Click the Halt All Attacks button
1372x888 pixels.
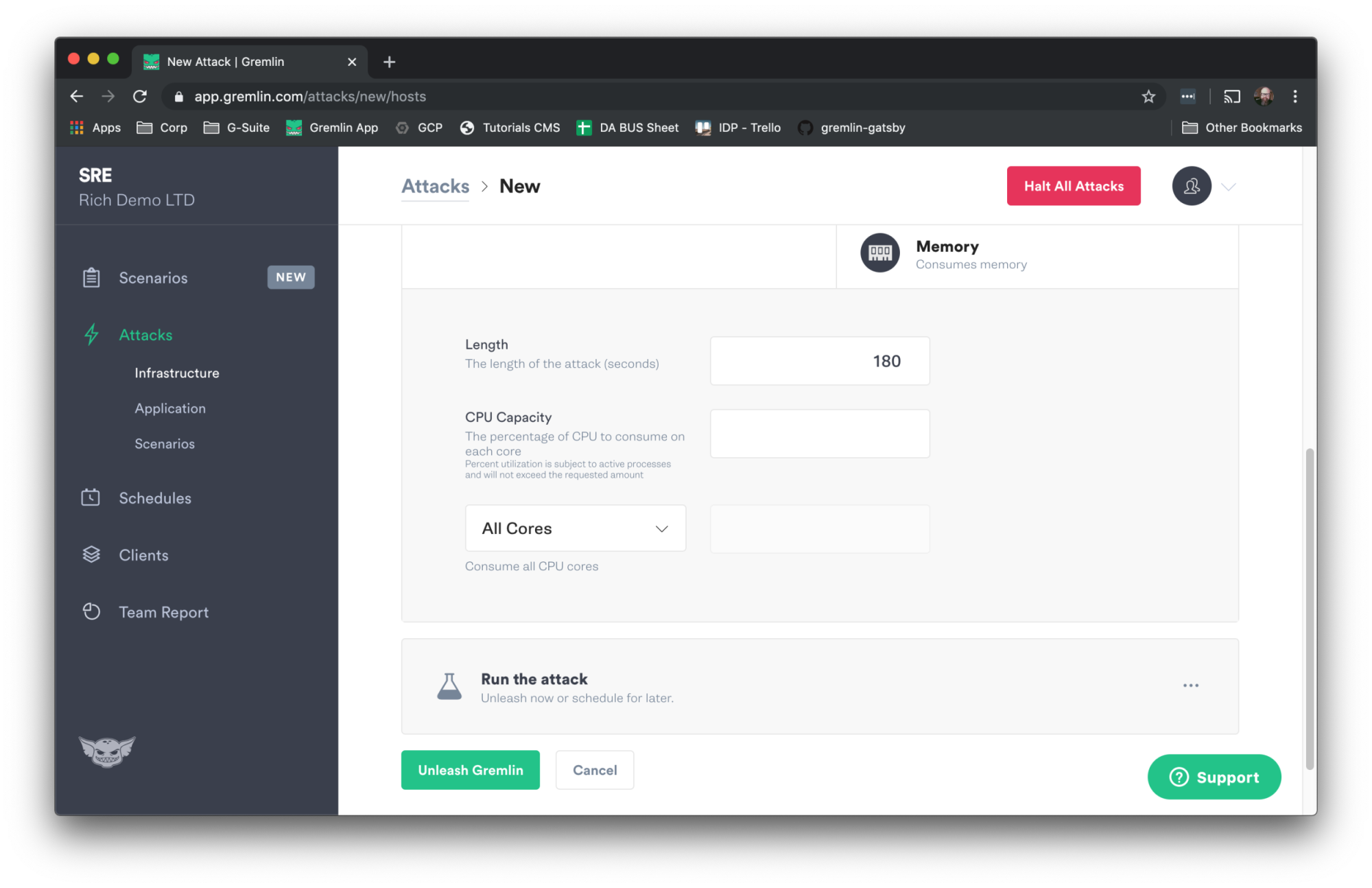(1074, 186)
